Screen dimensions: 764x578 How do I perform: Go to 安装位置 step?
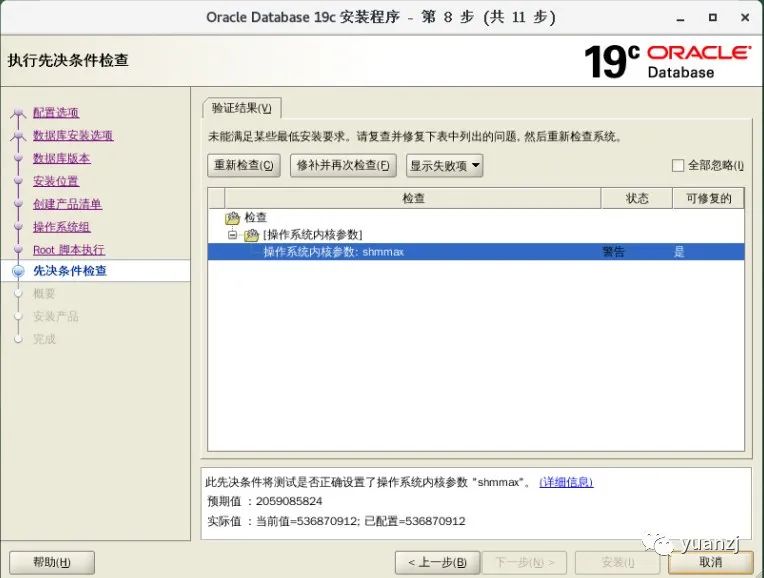coord(56,181)
